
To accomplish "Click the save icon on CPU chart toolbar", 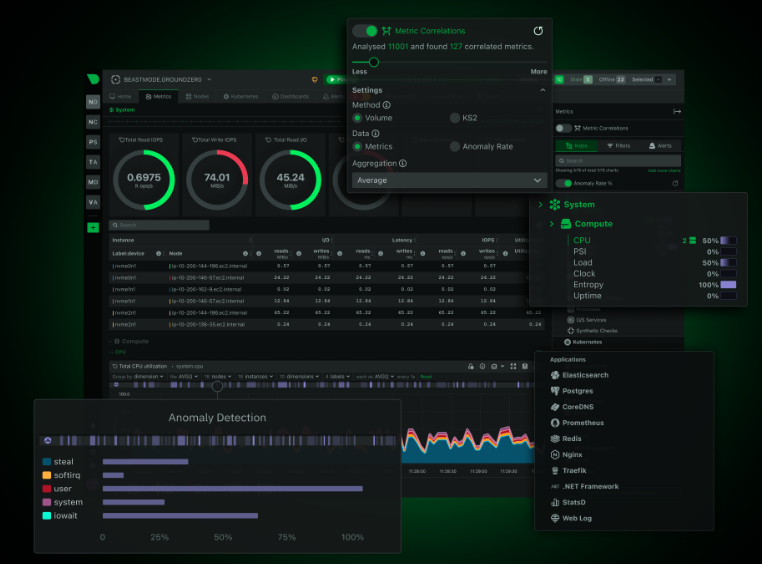I will point(525,366).
